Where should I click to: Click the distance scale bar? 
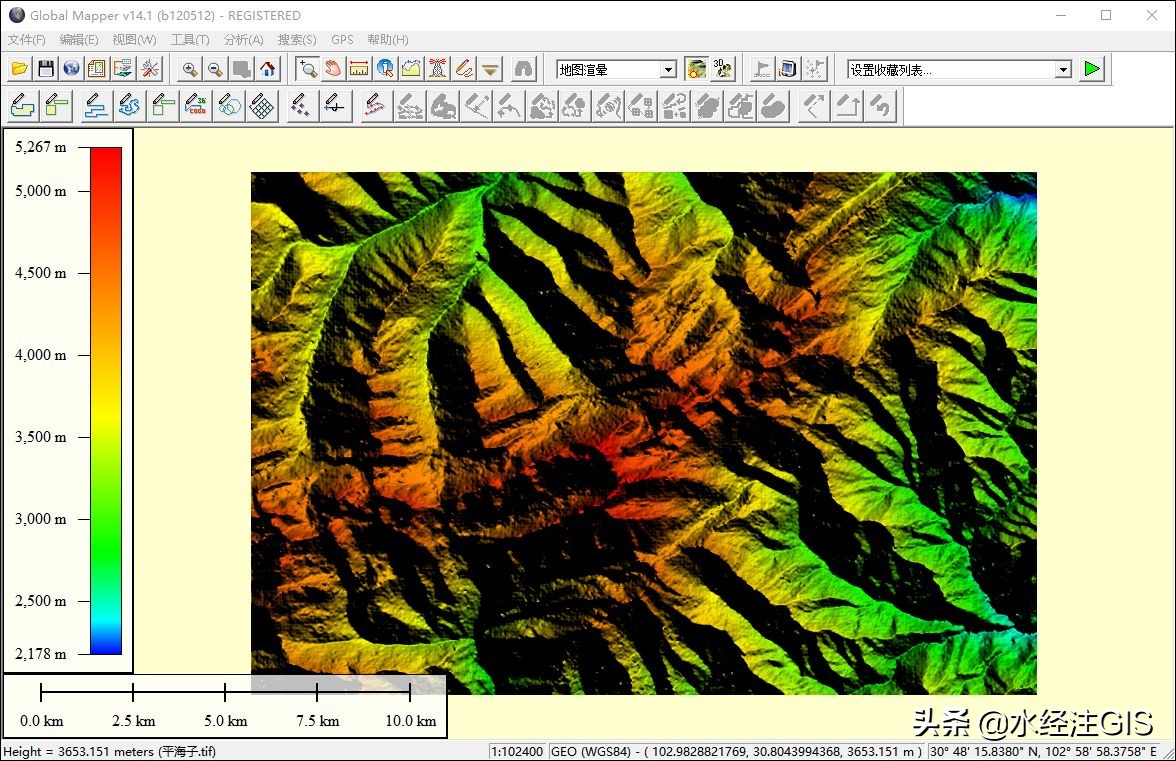click(x=225, y=692)
